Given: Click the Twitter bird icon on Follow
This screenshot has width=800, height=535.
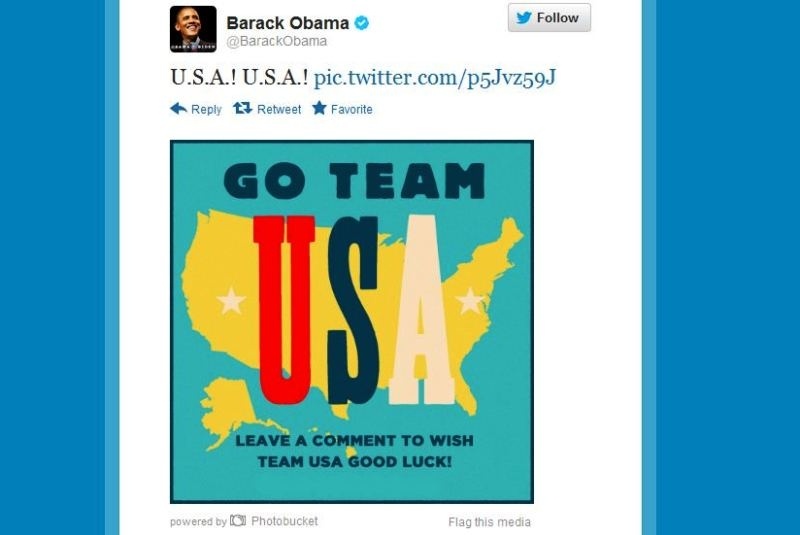Looking at the screenshot, I should [x=524, y=18].
